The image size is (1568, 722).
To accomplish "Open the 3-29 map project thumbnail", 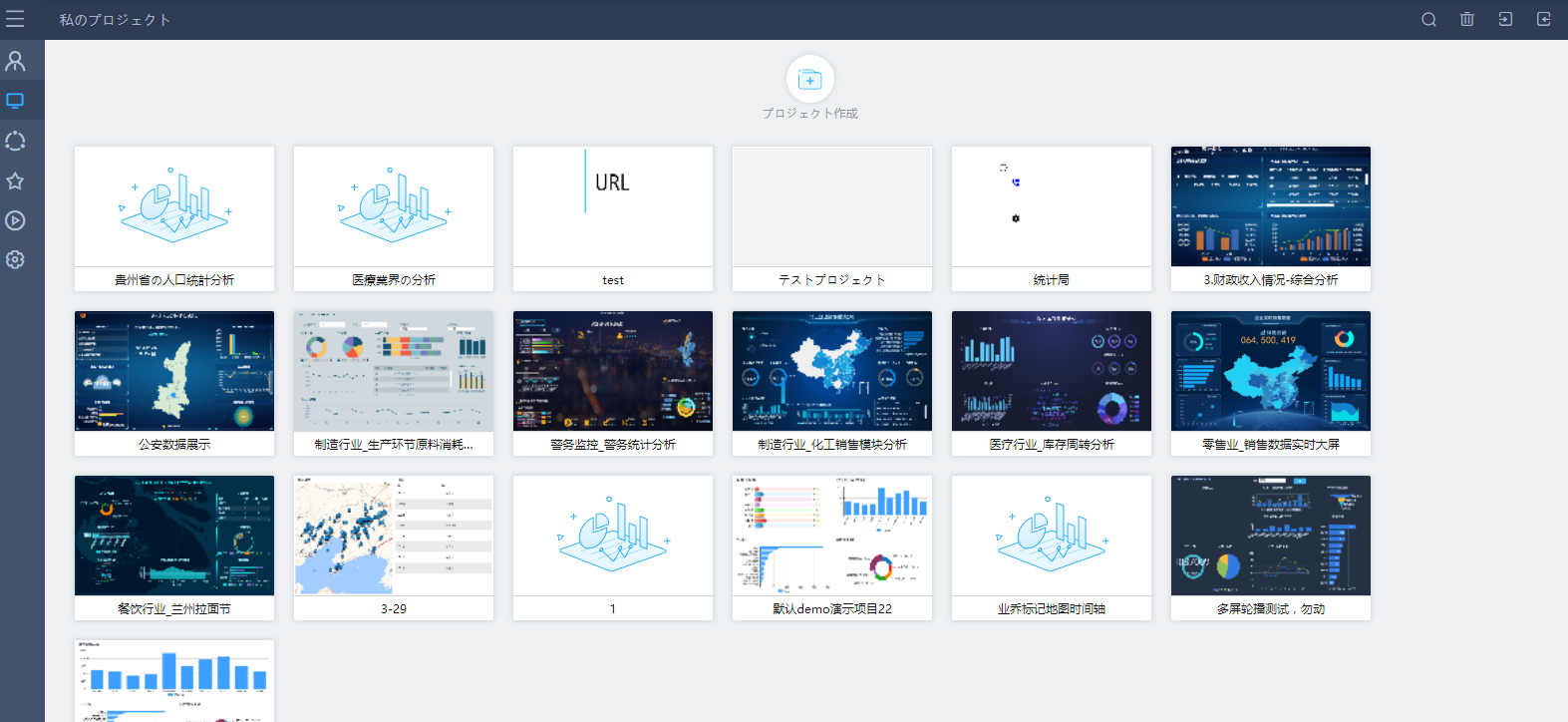I will pos(394,536).
